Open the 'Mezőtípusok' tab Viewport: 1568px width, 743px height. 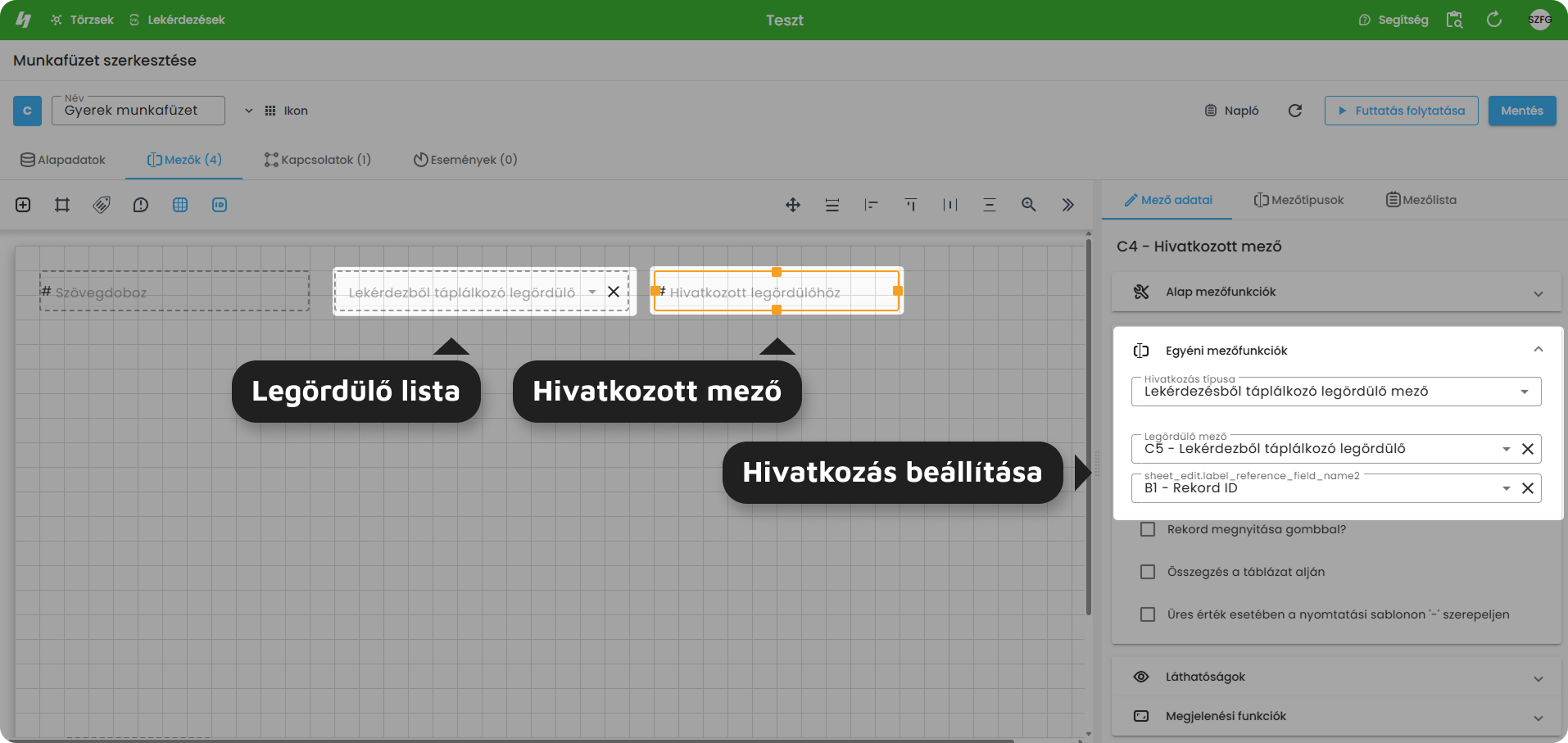[1298, 200]
